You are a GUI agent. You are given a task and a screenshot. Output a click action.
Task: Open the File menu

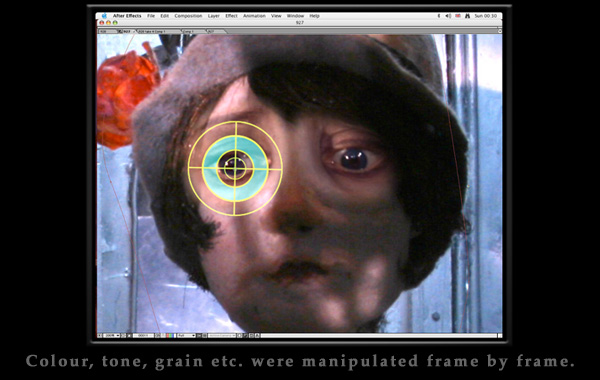(x=151, y=16)
